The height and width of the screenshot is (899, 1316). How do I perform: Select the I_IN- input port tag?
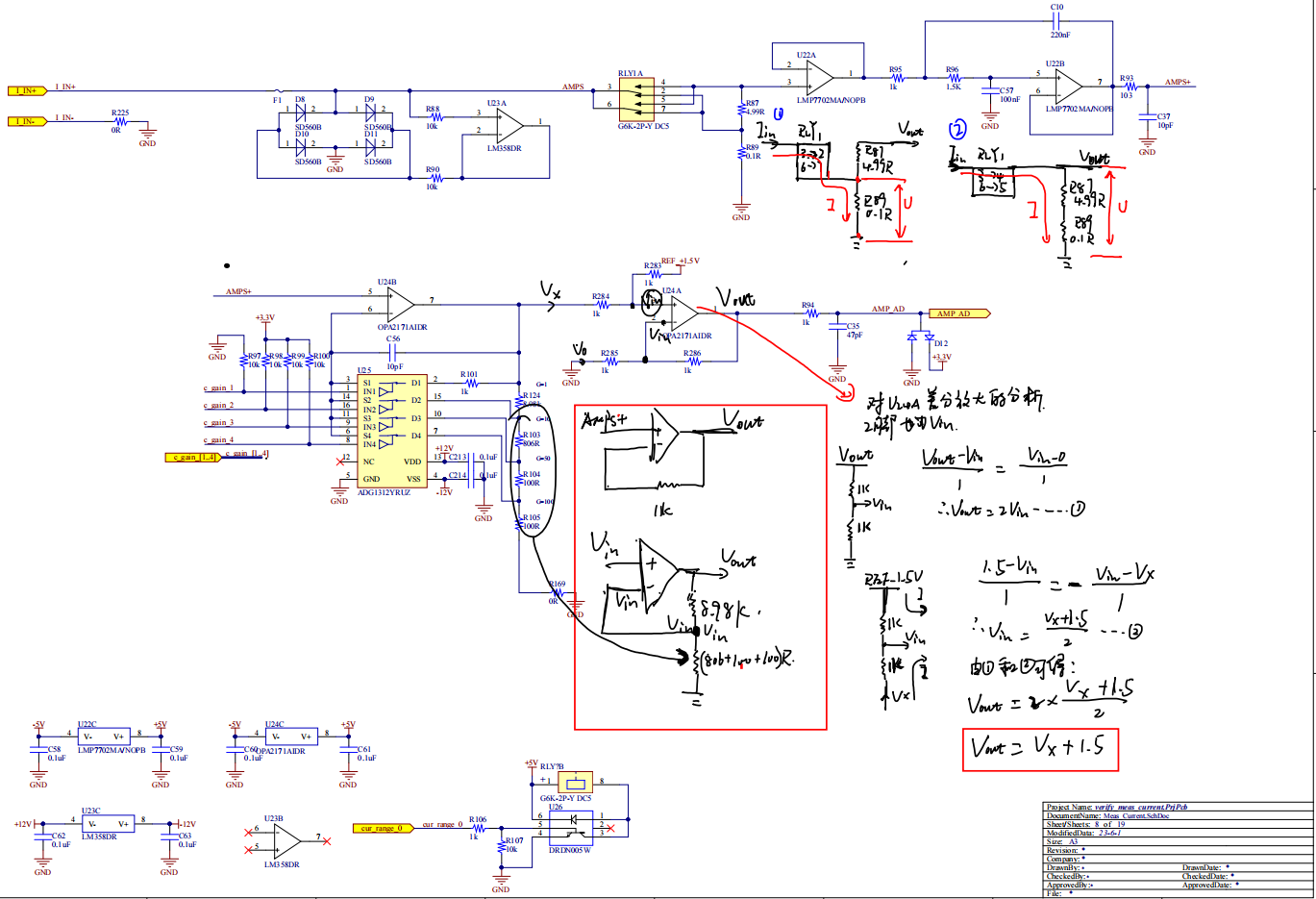pyautogui.click(x=27, y=121)
